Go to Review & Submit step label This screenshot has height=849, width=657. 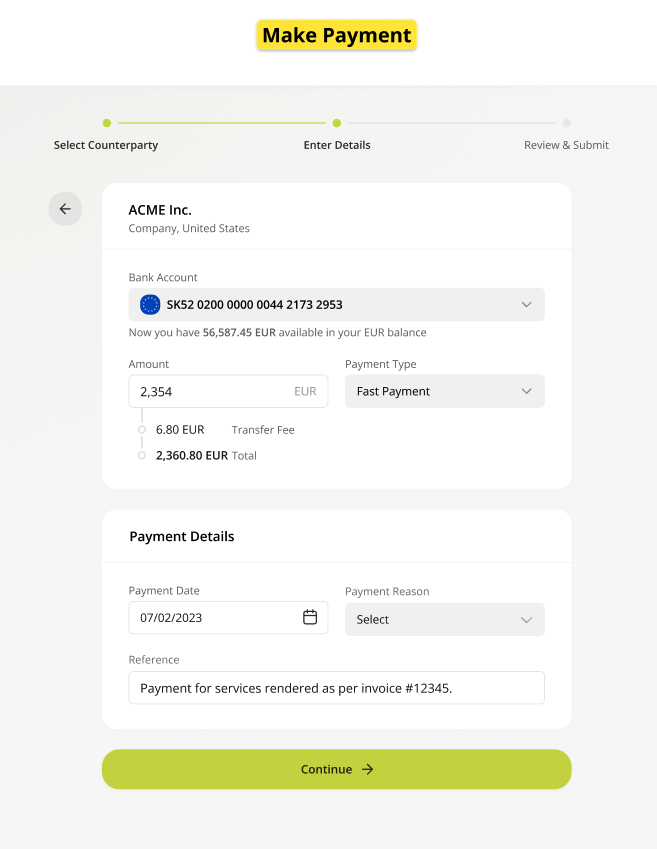pyautogui.click(x=566, y=145)
